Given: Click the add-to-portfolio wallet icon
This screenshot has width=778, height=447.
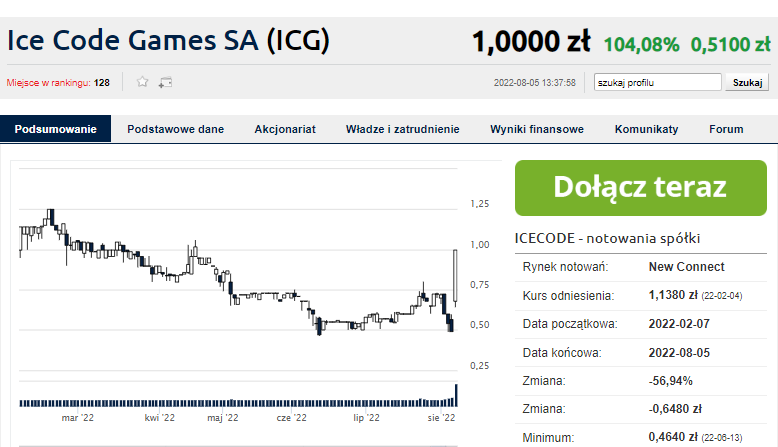Looking at the screenshot, I should (165, 82).
